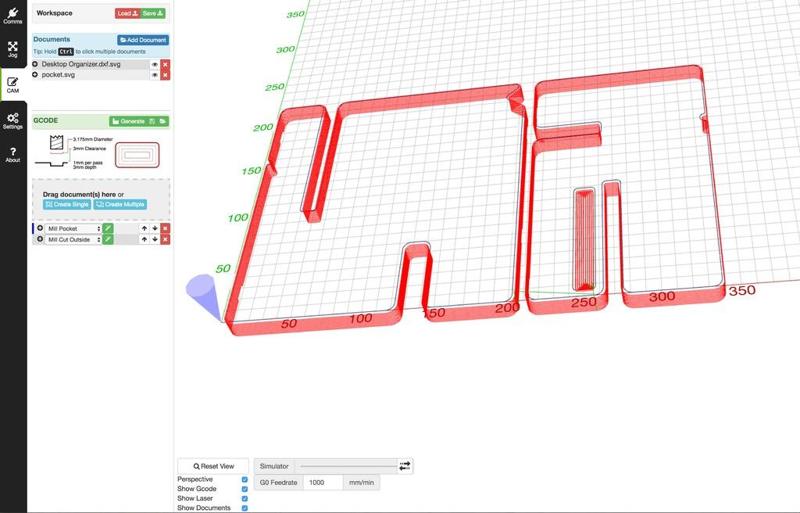Expand pocket.svg document tree
The image size is (800, 513).
click(35, 75)
